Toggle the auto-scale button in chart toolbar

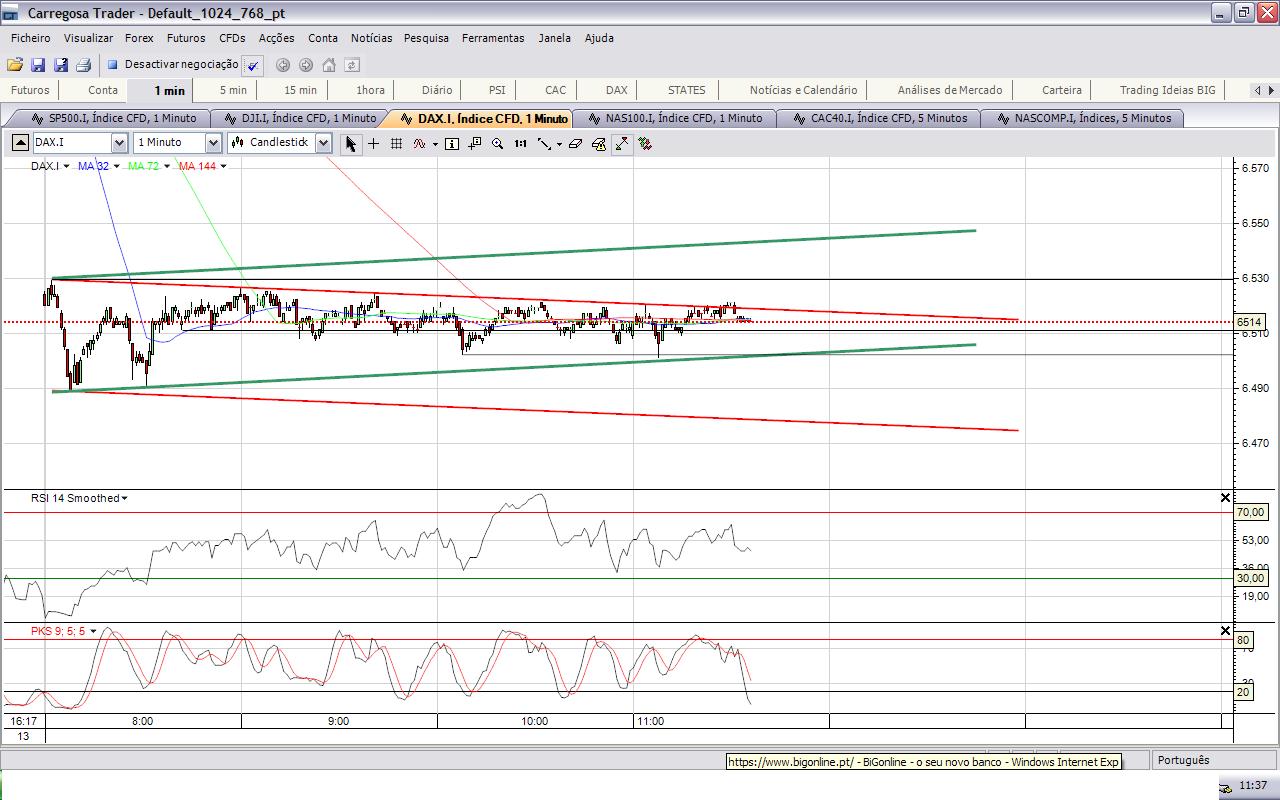pos(622,143)
